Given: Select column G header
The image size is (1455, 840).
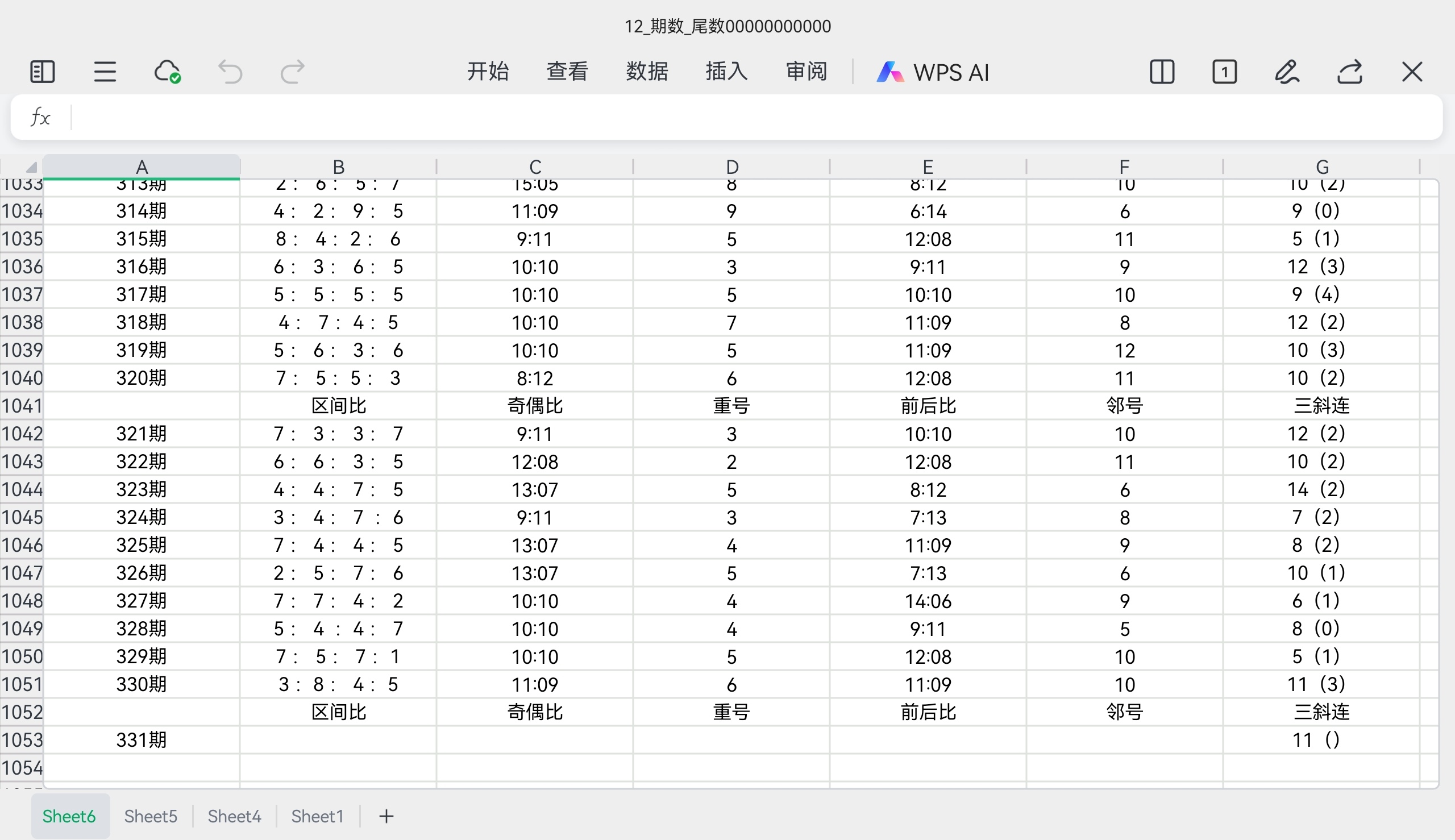Looking at the screenshot, I should (1322, 167).
